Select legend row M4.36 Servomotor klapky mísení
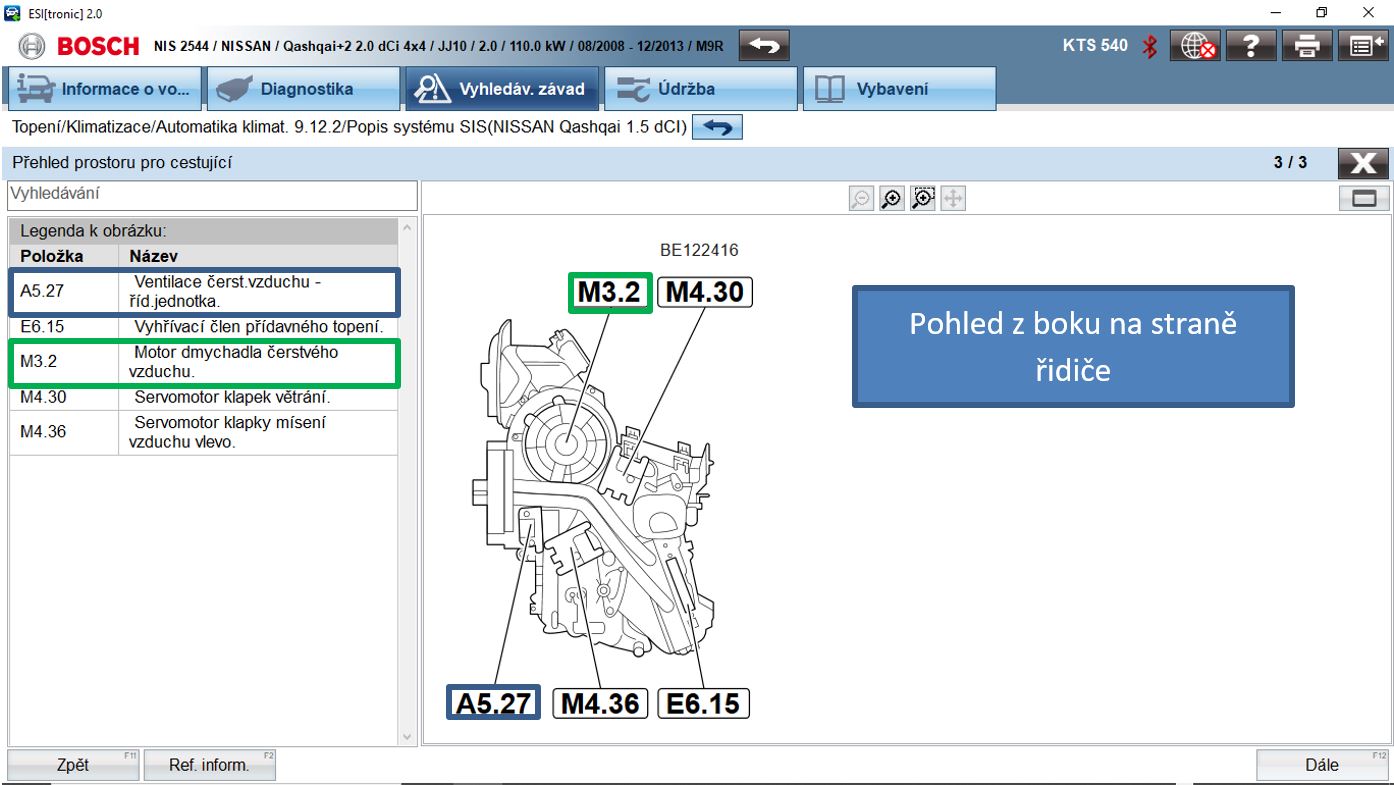The image size is (1394, 785). 204,432
